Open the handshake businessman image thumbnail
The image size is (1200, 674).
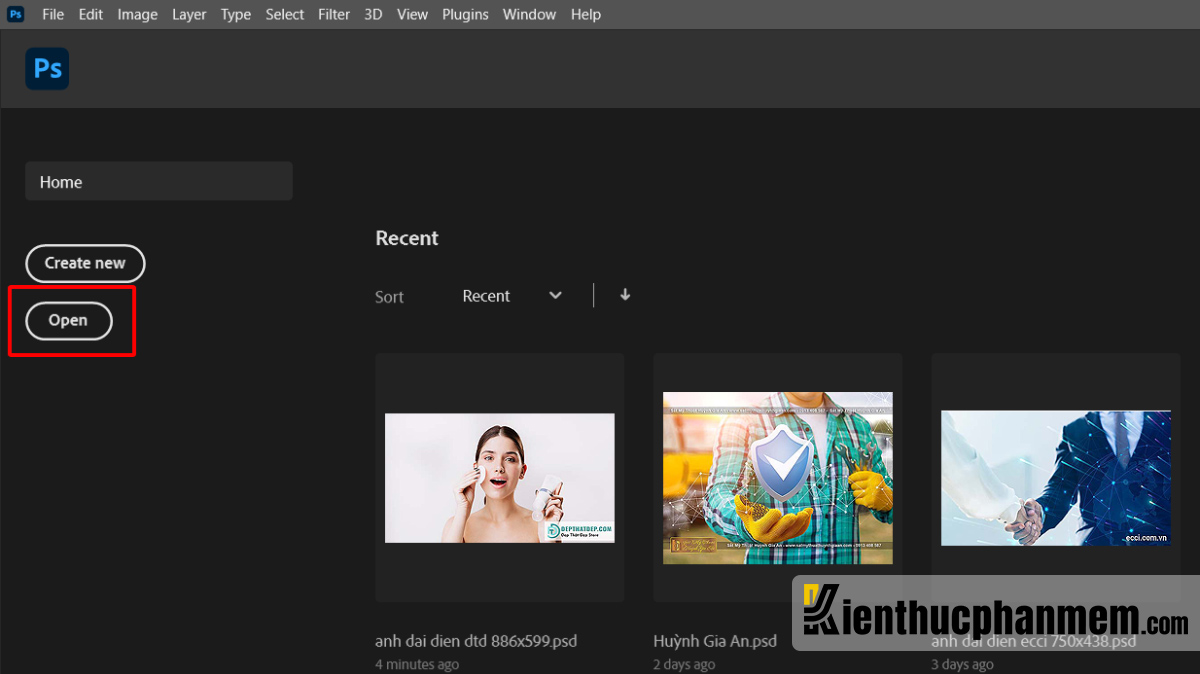(1056, 478)
